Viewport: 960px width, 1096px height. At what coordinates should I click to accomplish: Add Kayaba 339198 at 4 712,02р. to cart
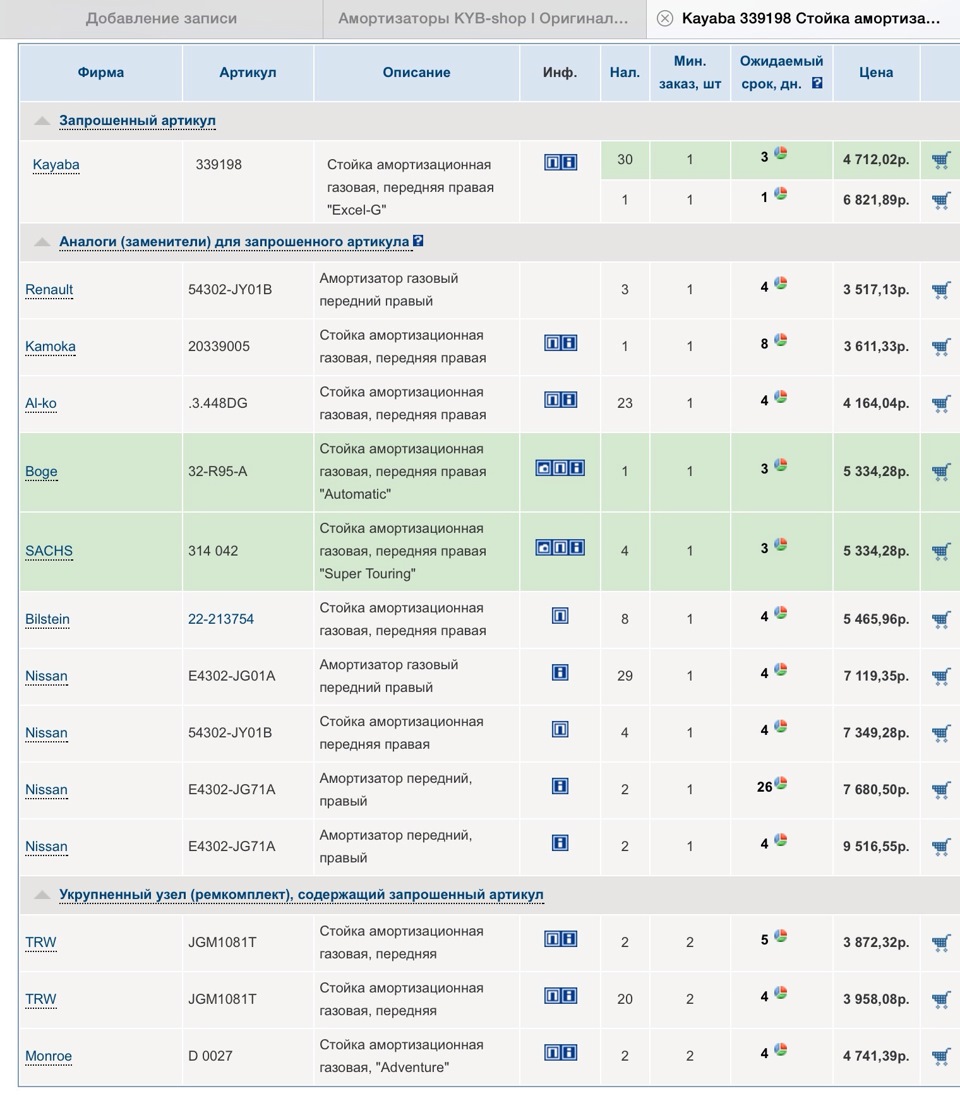(940, 160)
